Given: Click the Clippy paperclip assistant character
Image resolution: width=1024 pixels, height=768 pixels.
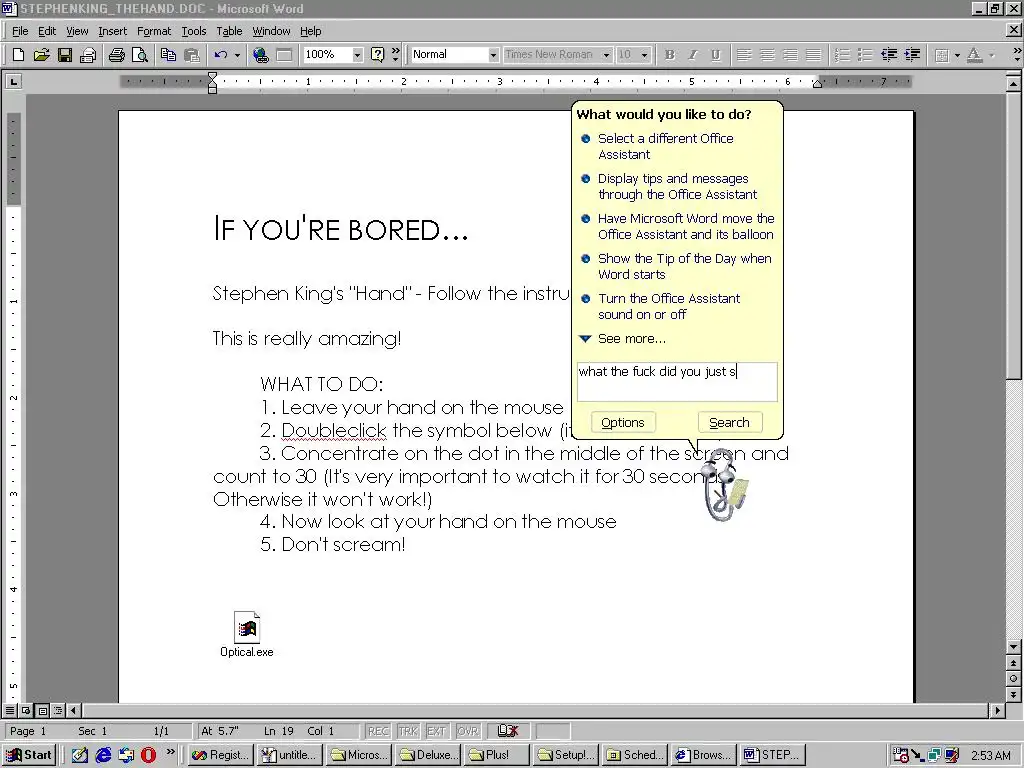Looking at the screenshot, I should 722,485.
